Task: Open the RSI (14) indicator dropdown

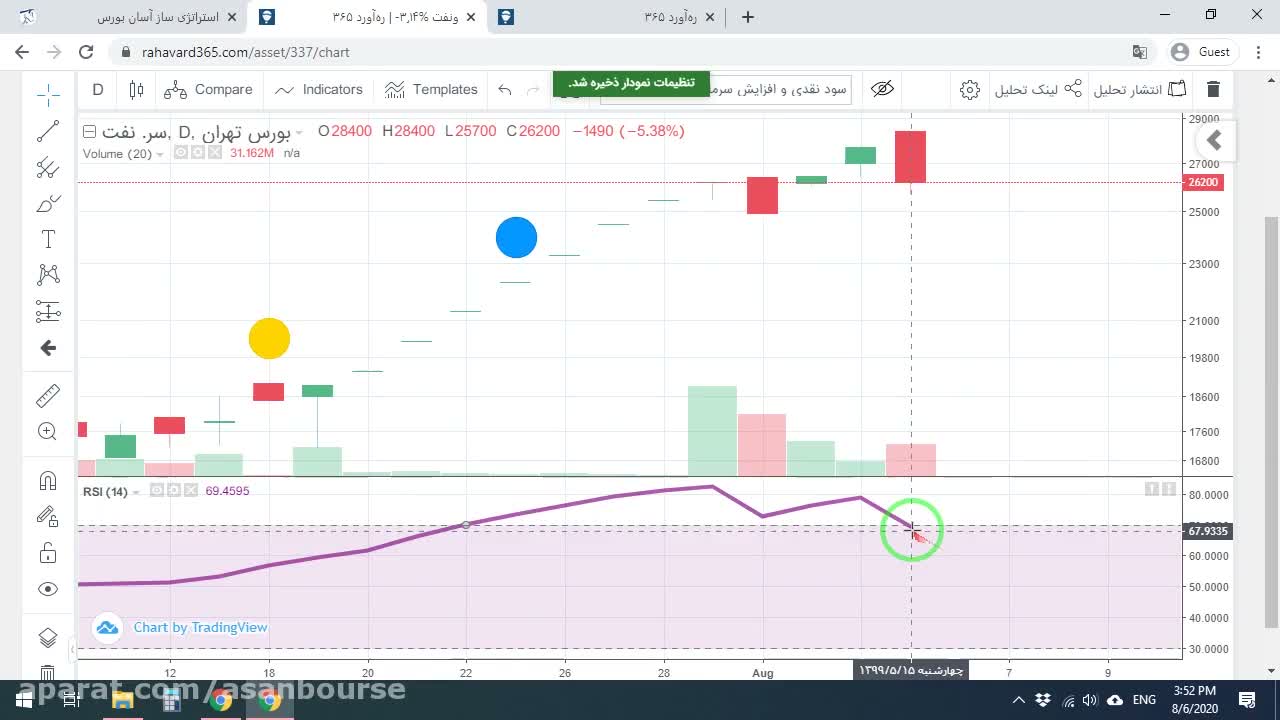Action: point(137,492)
